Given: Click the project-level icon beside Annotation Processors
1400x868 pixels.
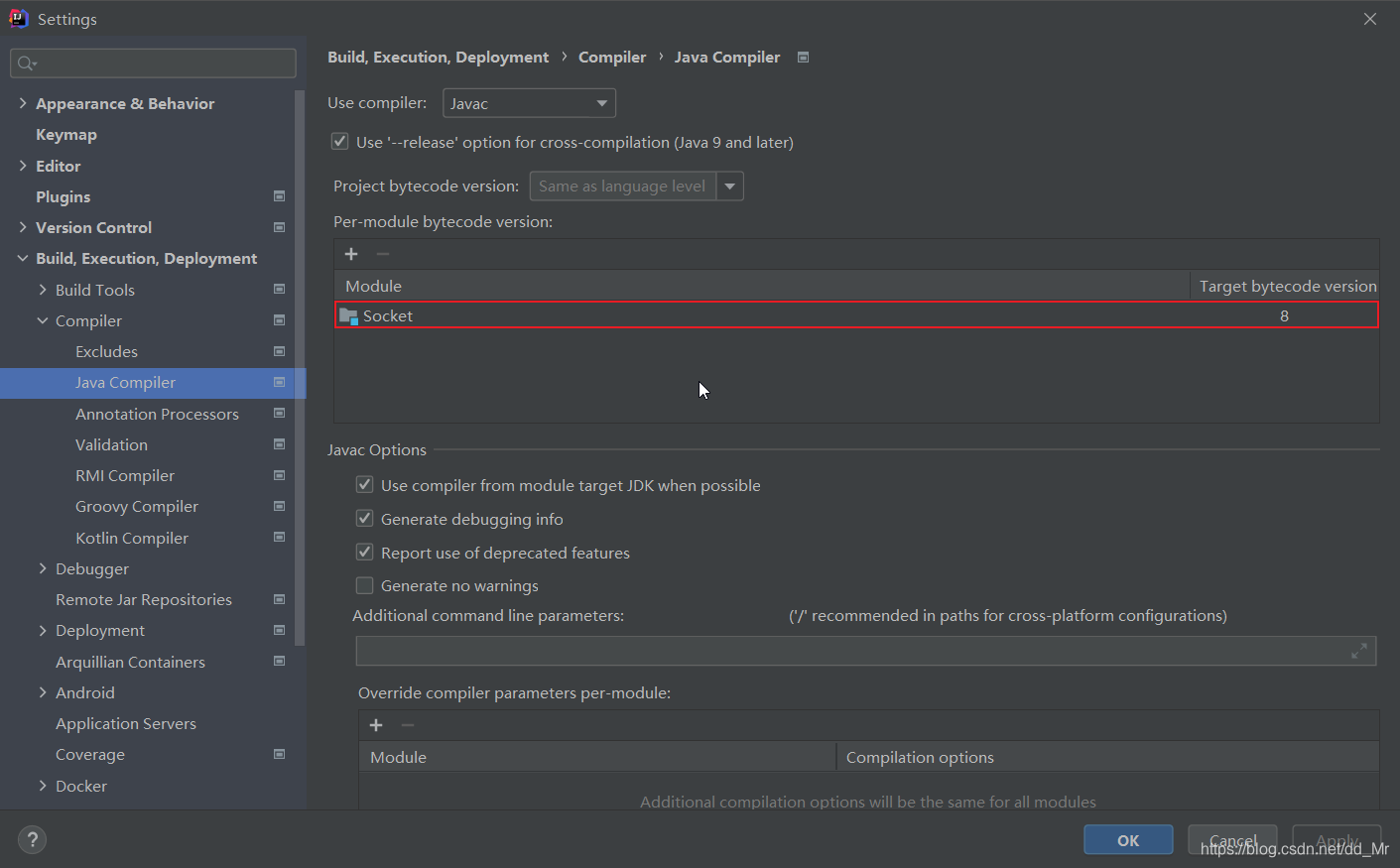Looking at the screenshot, I should [280, 414].
